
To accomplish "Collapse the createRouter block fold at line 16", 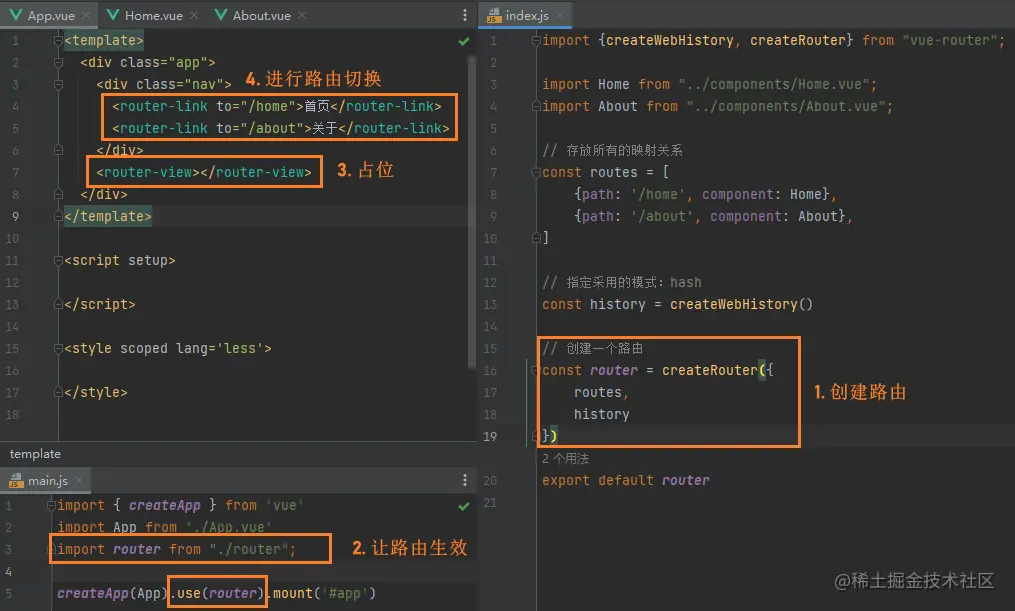I will (x=536, y=370).
